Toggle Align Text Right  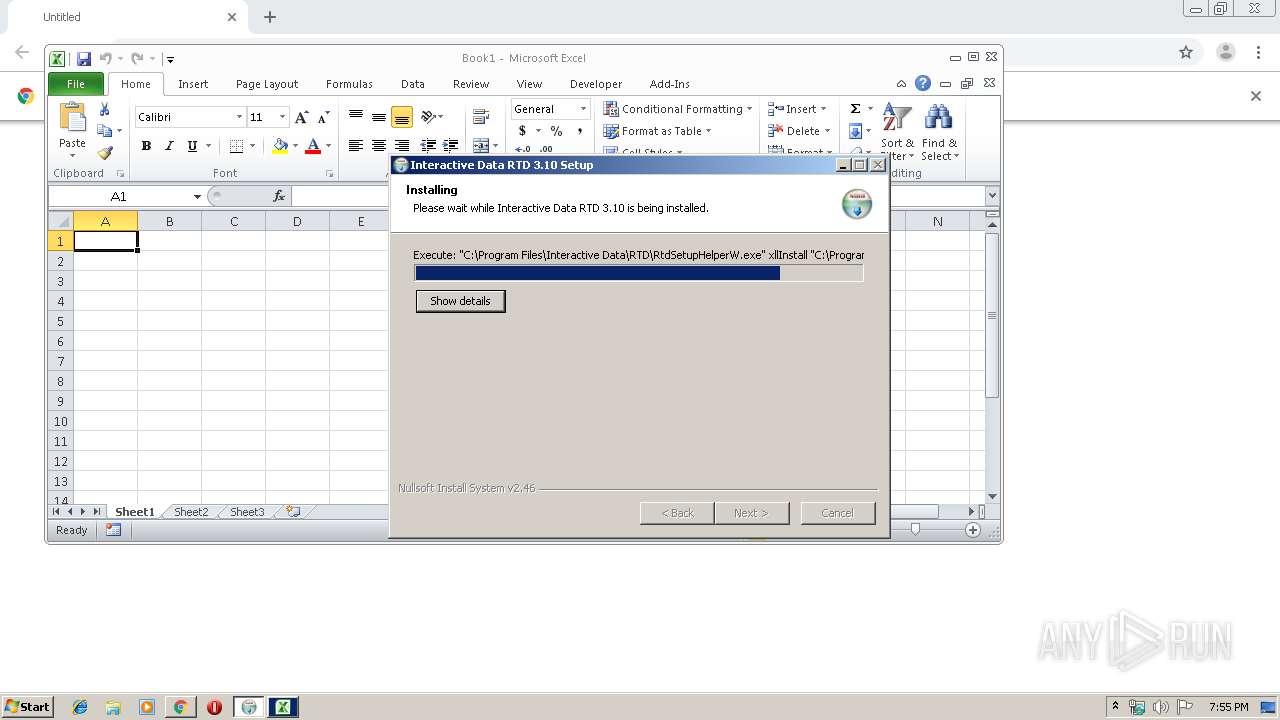point(401,146)
